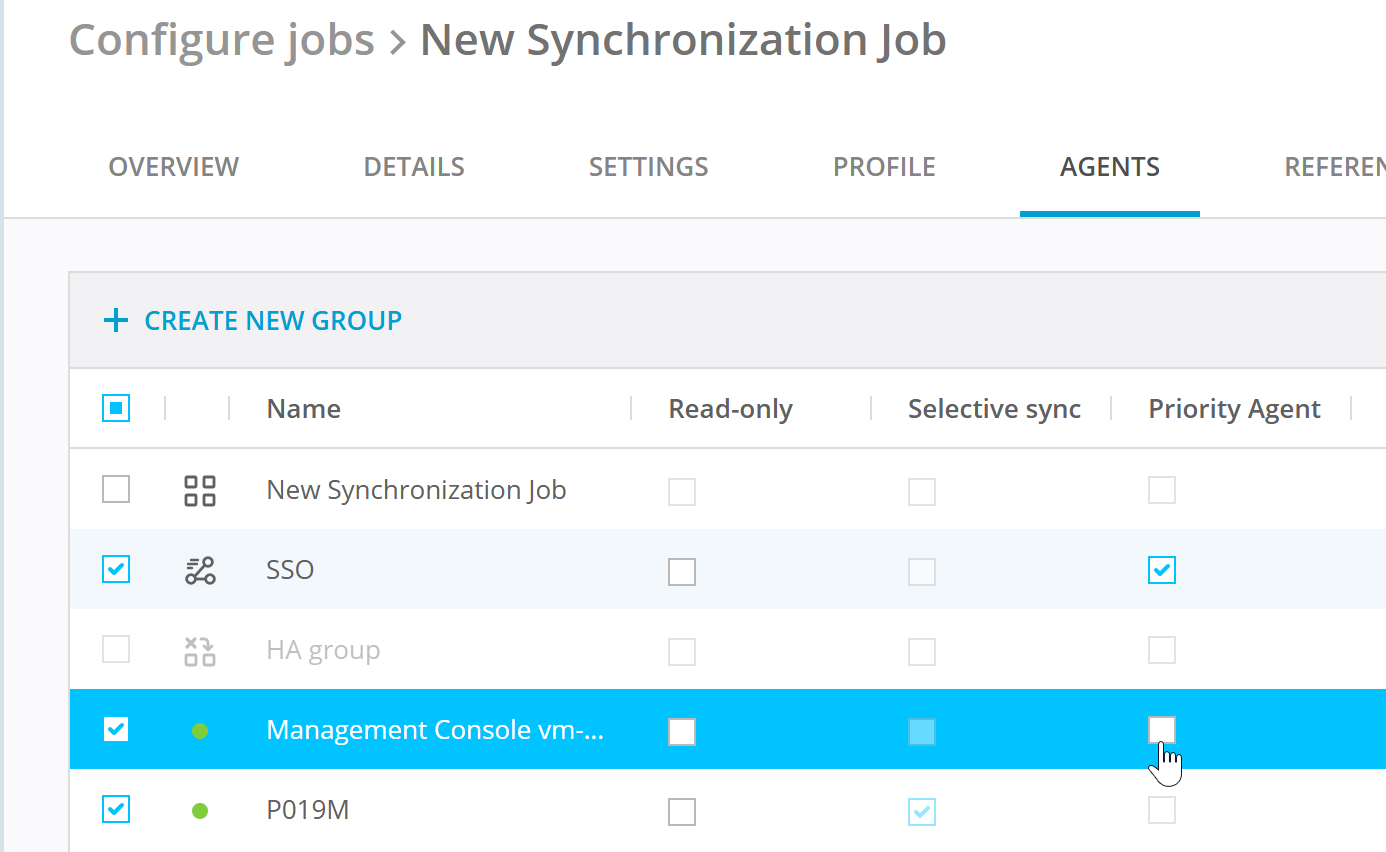The image size is (1386, 852).
Task: Enable Priority Agent for Management Console row
Action: pos(1162,730)
